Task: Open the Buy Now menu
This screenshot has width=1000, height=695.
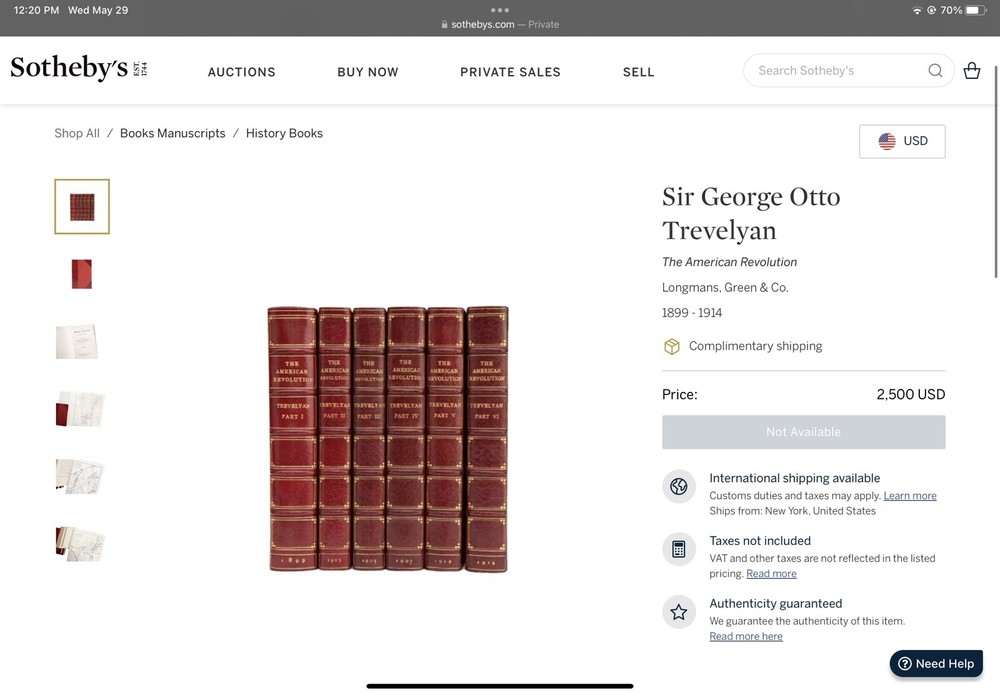Action: pos(368,72)
